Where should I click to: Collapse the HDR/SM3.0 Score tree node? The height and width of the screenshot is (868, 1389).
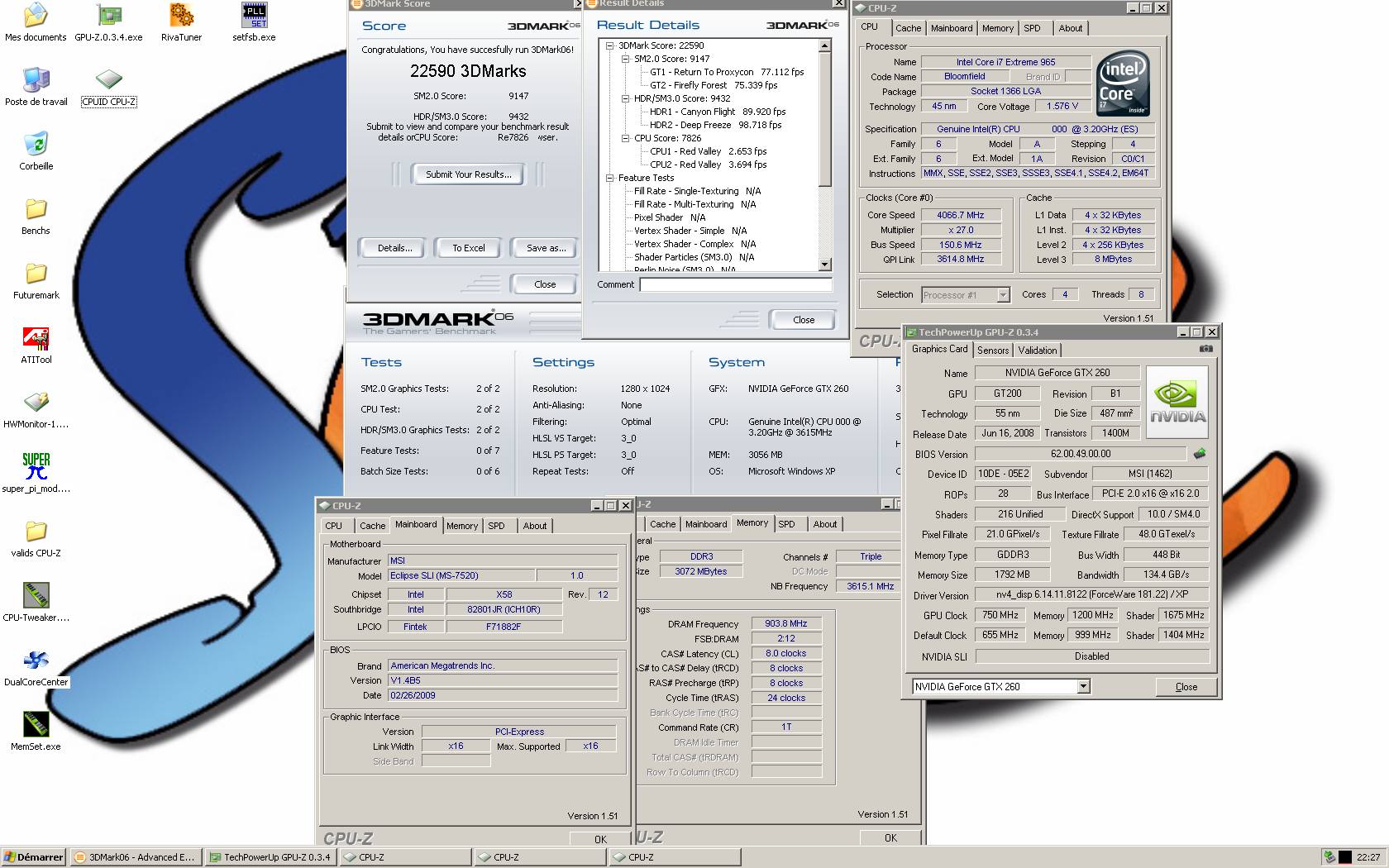[x=626, y=98]
